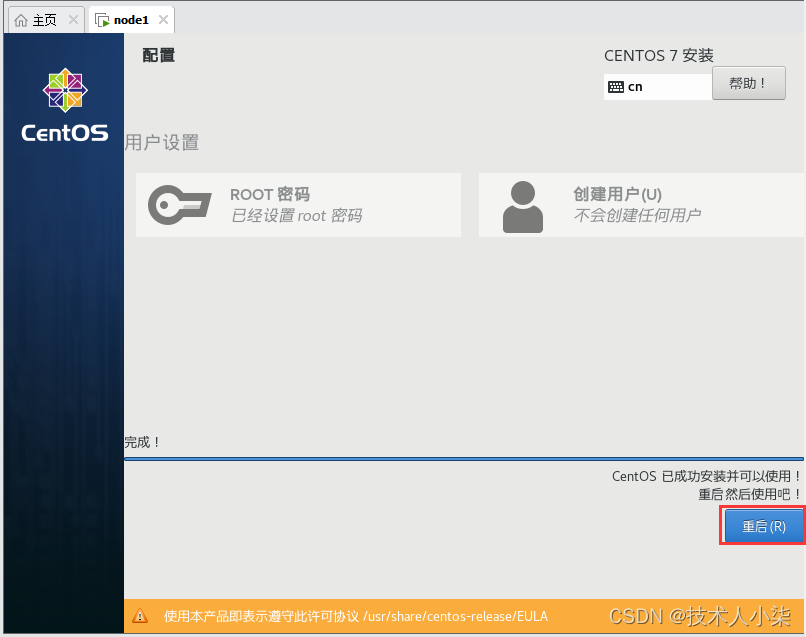Click the 配置 heading
The height and width of the screenshot is (637, 806).
(159, 55)
